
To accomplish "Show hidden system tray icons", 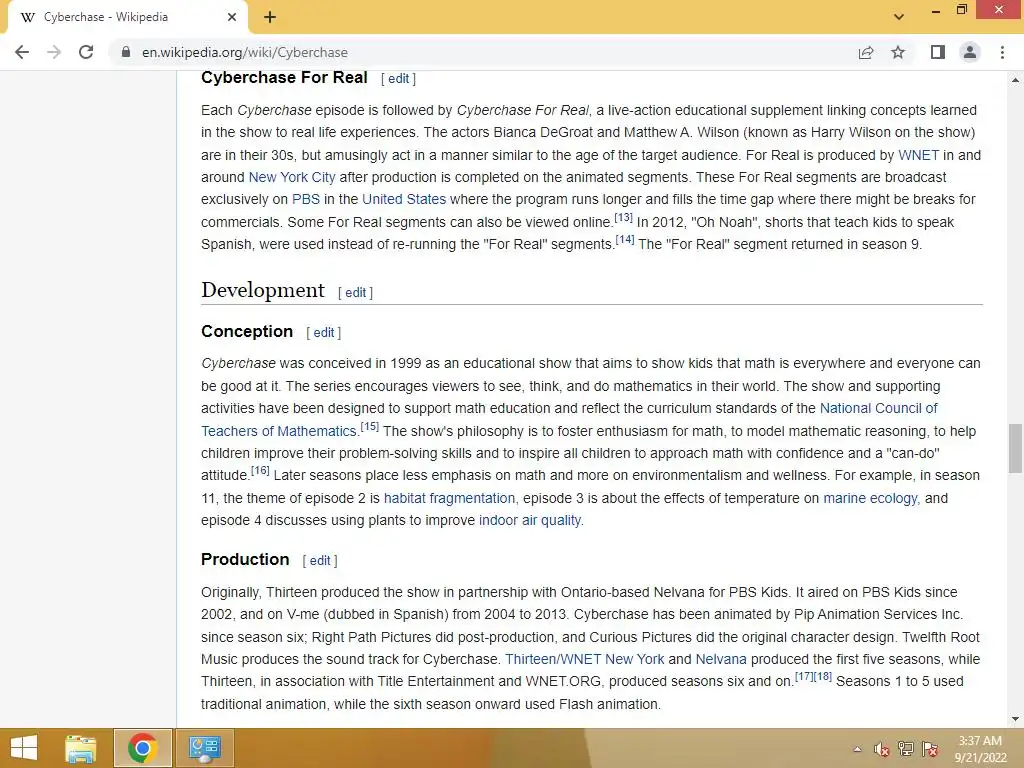I will [x=857, y=750].
